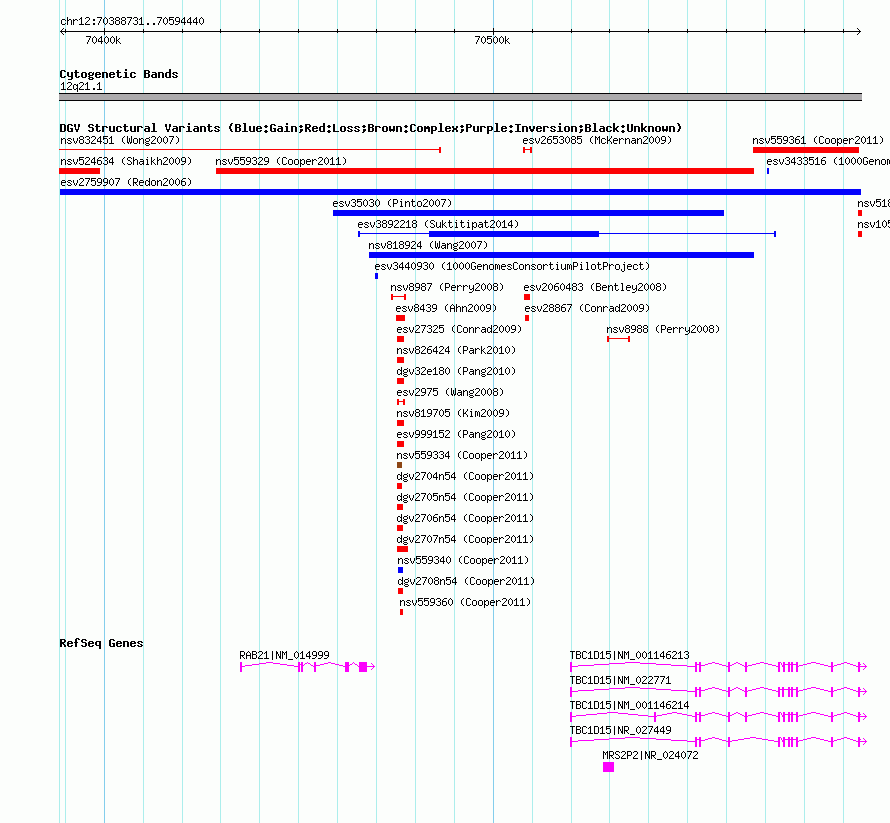Open the nsv559360 (Cooper2011) label
Image resolution: width=890 pixels, height=823 pixels.
coord(465,602)
